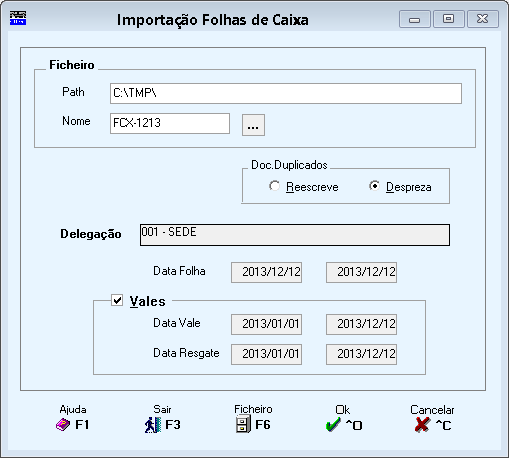Maximize the Importação Folhas de Caixa window
509x458 pixels.
tap(448, 19)
